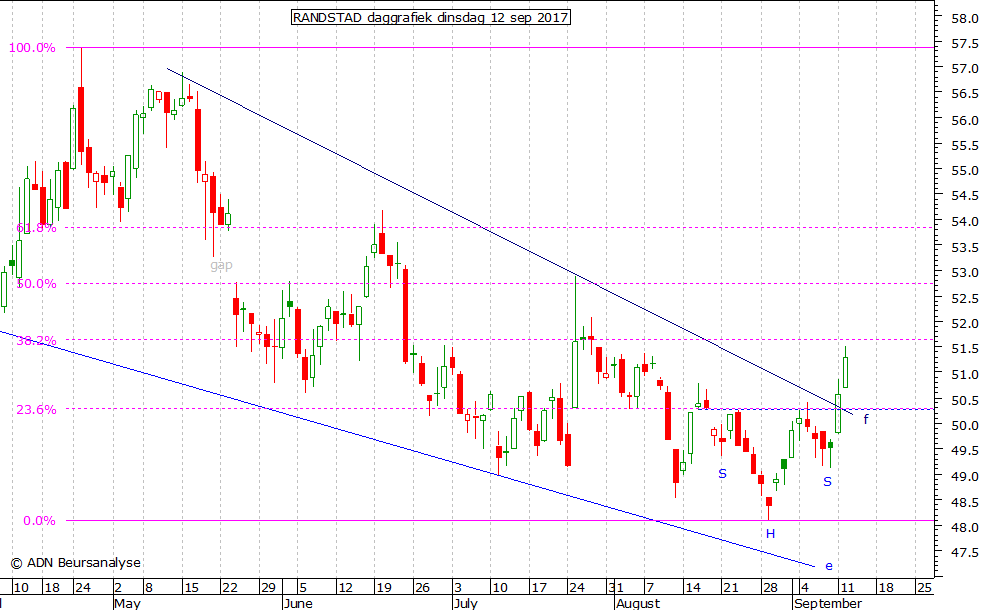Viewport: 982px width, 610px height.
Task: Click the 49.0 price axis label
Action: [x=964, y=477]
